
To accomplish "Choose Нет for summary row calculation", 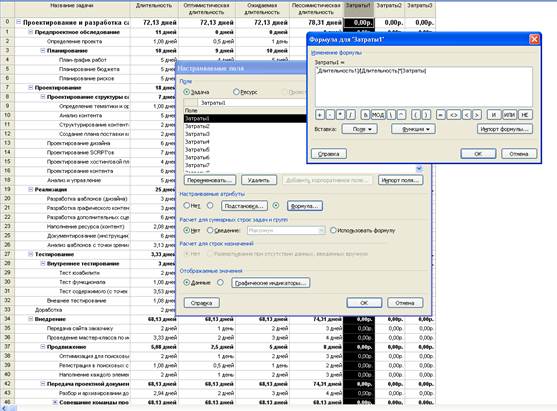I will (186, 230).
